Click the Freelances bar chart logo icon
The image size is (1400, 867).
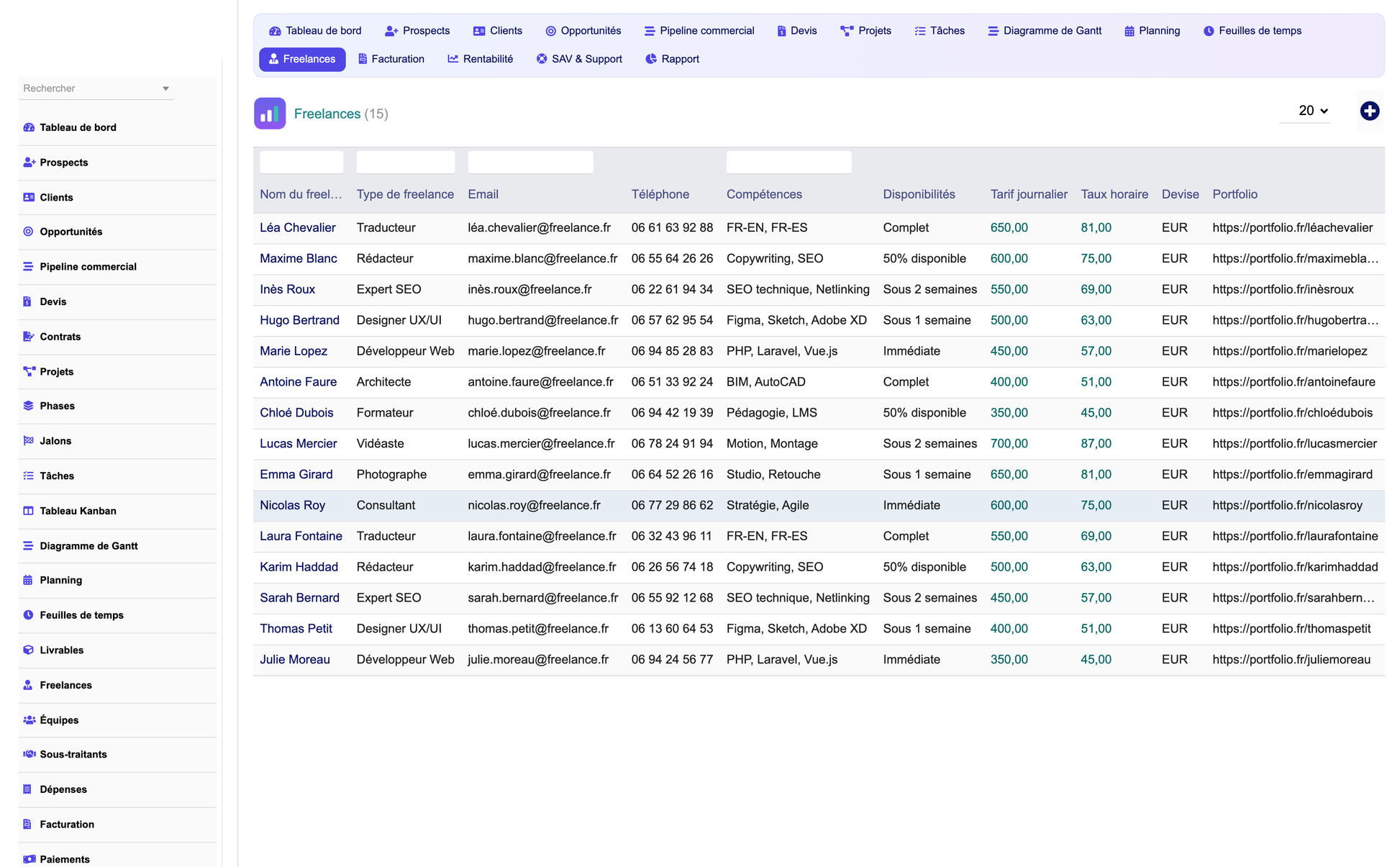(x=270, y=114)
